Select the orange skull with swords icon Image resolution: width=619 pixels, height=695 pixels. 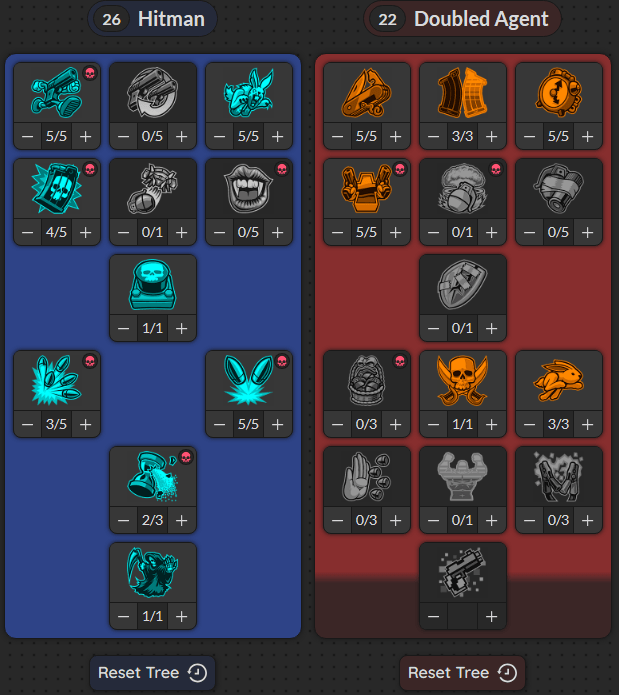pyautogui.click(x=462, y=380)
